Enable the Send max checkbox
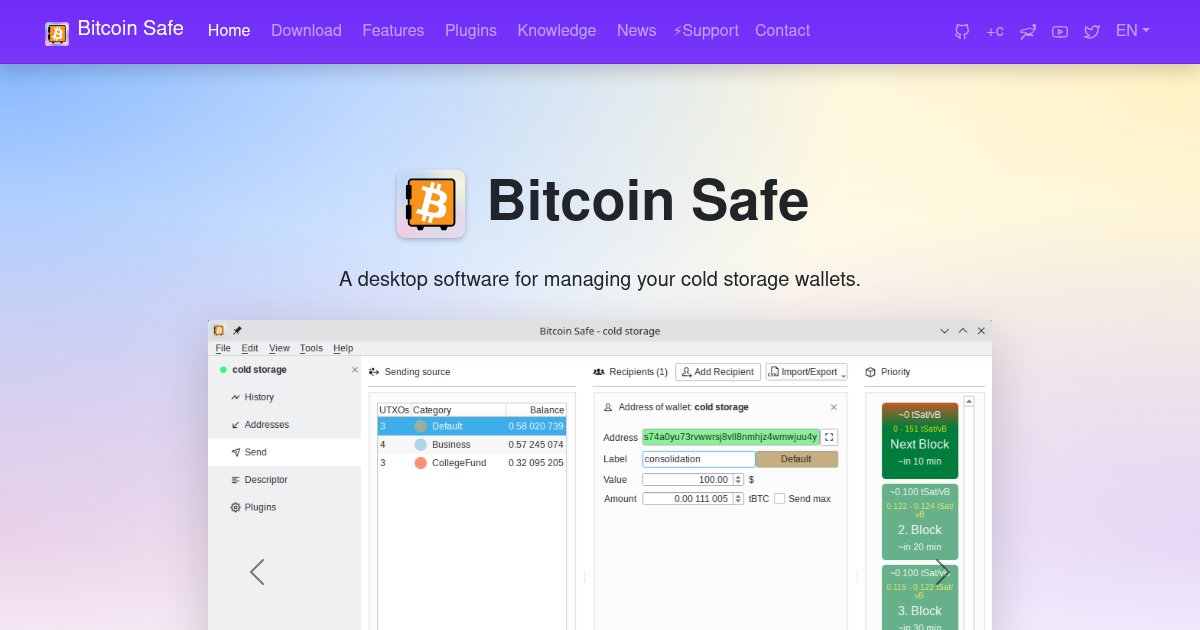Screen dimensions: 1200x630 point(778,498)
